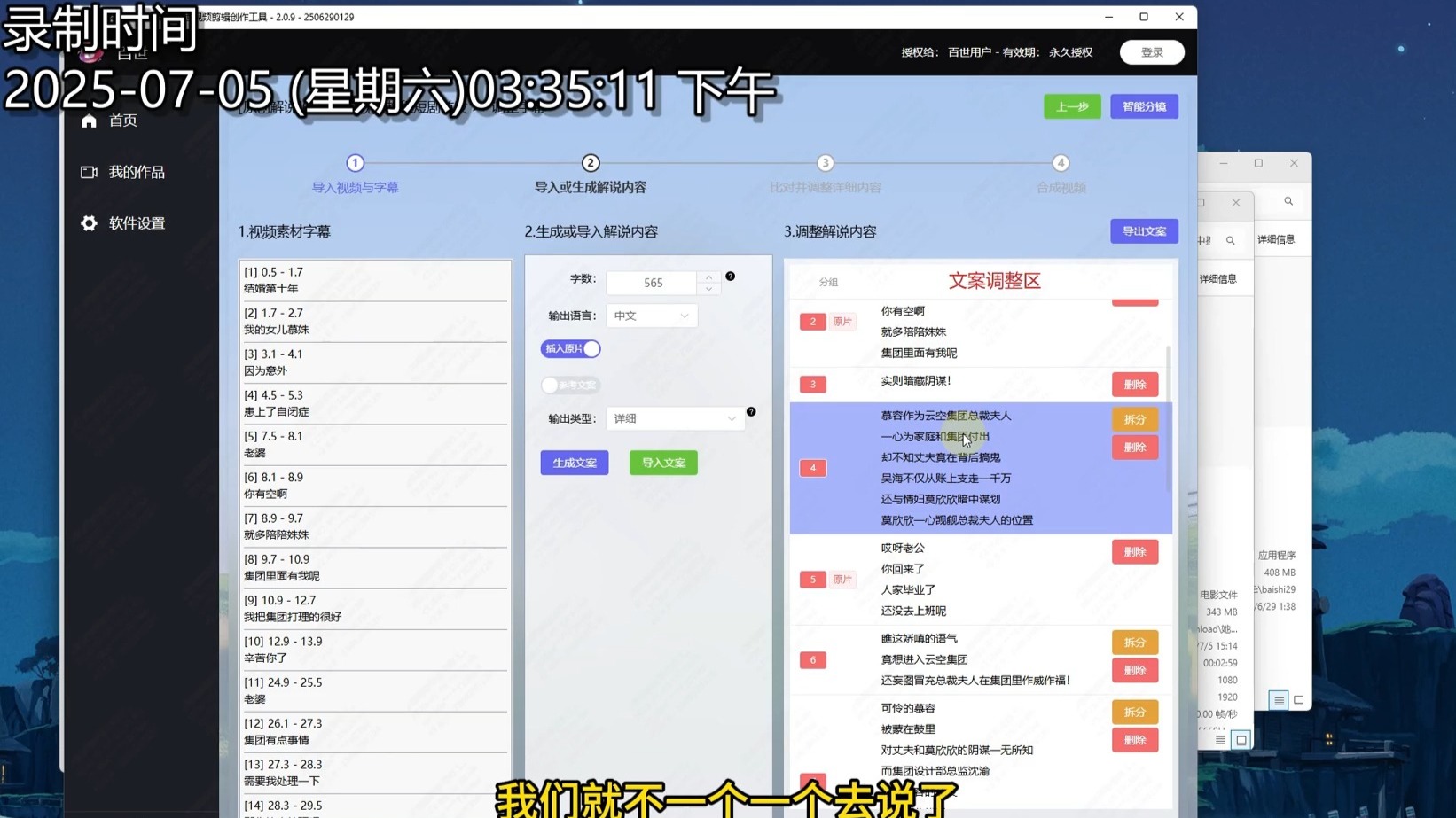The height and width of the screenshot is (818, 1456).
Task: Click the 生成文案 button
Action: click(574, 462)
